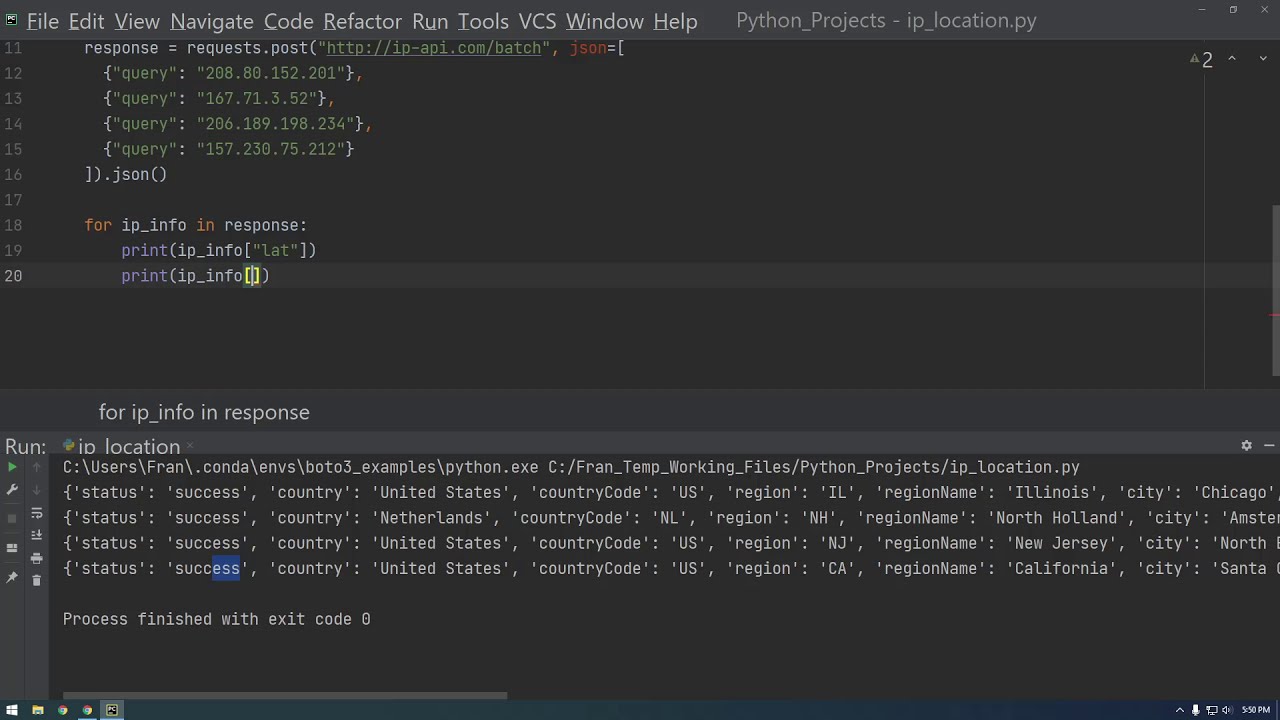The width and height of the screenshot is (1280, 720).
Task: Place cursor in "208.80.152.201" query string
Action: point(270,73)
